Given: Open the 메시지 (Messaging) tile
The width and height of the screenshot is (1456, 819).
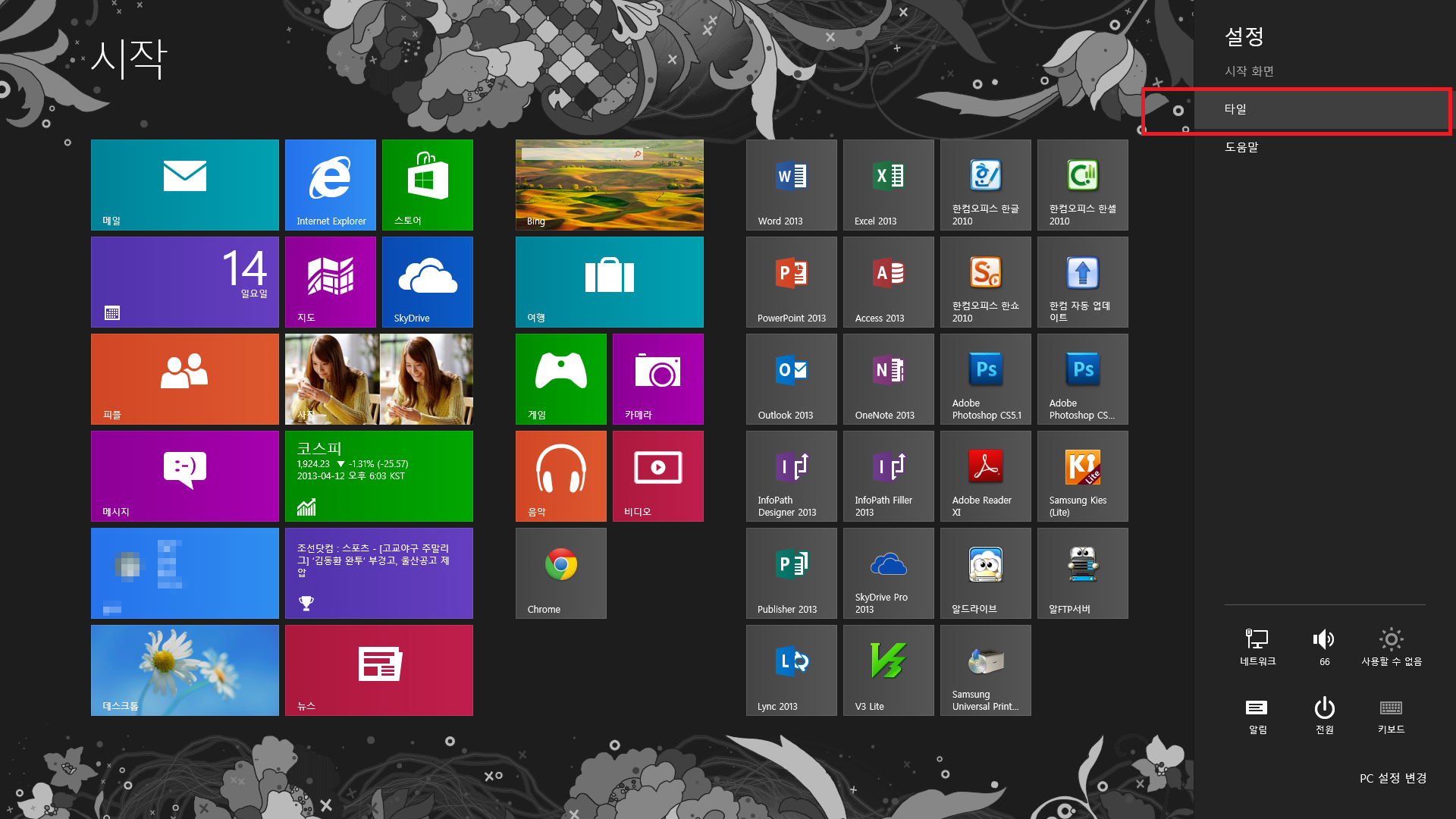Looking at the screenshot, I should [185, 476].
